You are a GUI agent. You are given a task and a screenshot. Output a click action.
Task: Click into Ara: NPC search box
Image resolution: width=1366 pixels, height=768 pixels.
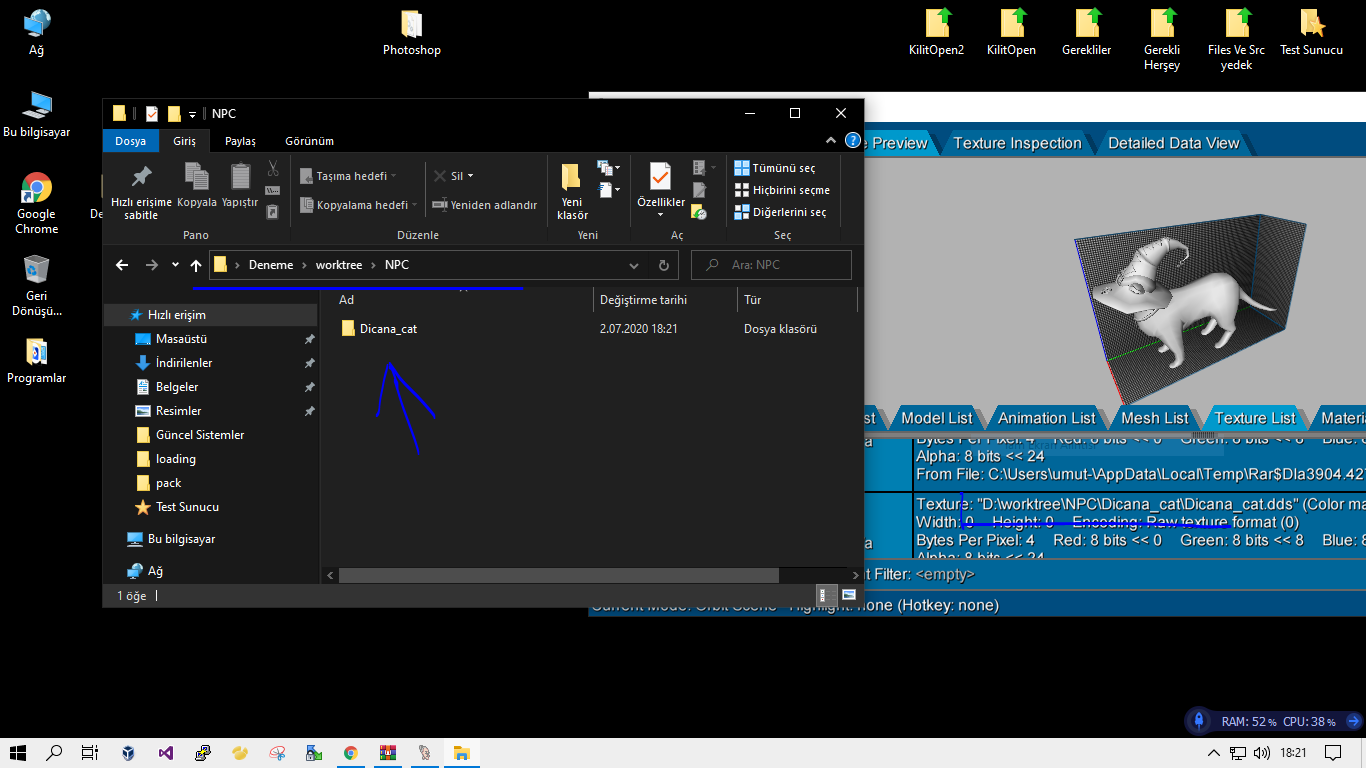pos(771,265)
